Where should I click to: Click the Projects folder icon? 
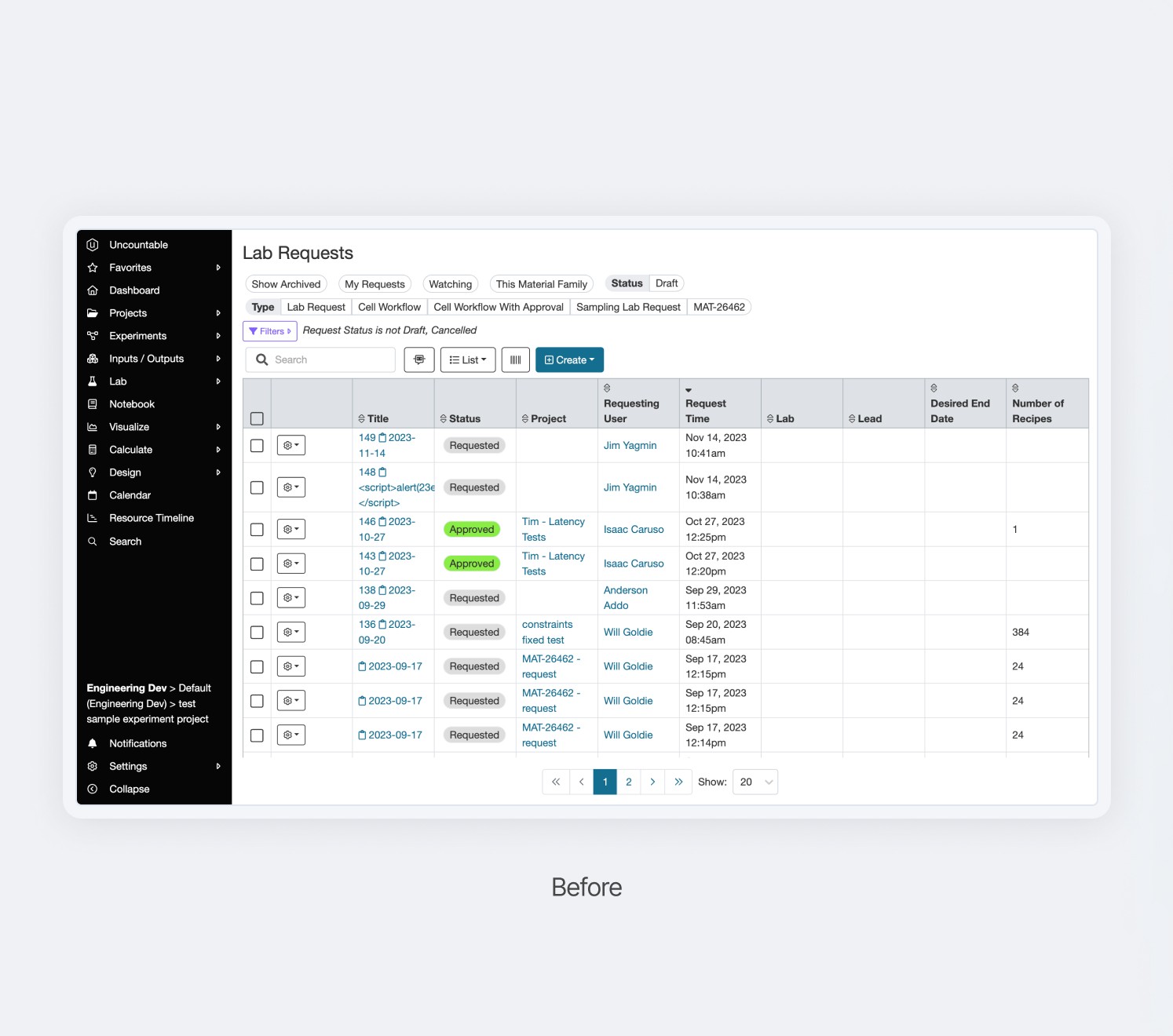coord(93,313)
